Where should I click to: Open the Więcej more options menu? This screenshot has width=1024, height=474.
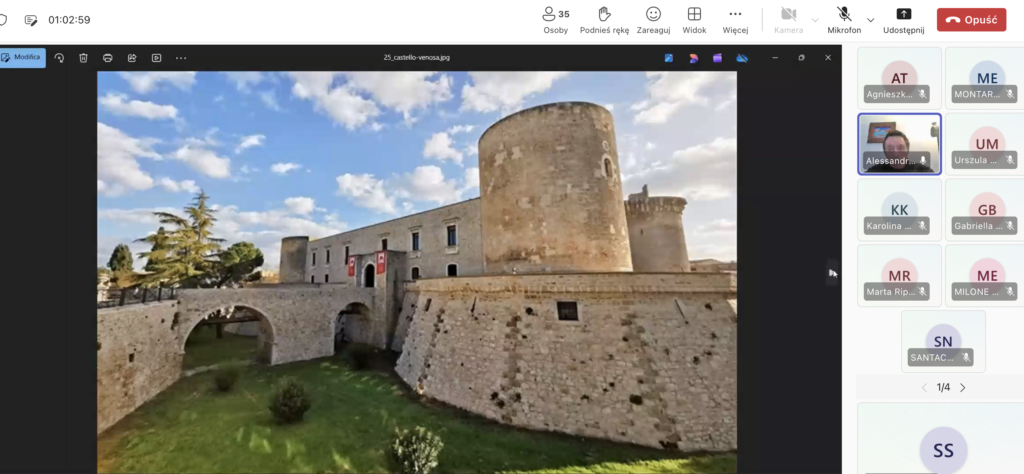coord(735,19)
